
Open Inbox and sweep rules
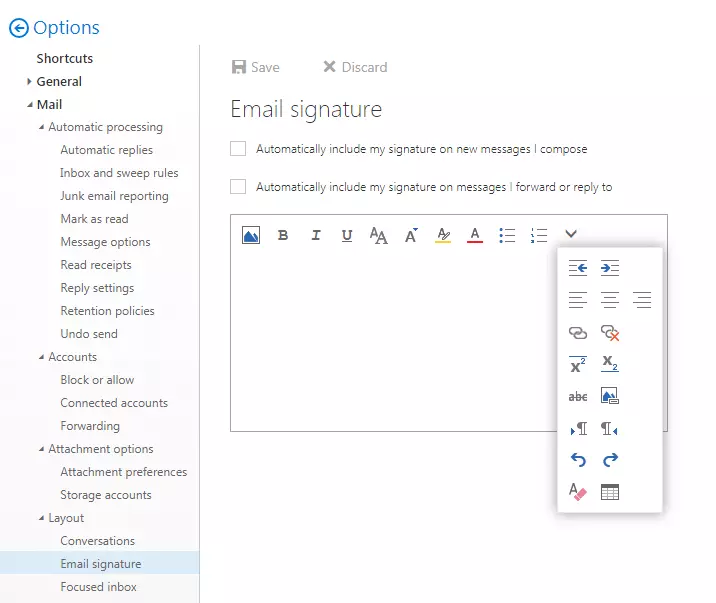(x=119, y=173)
